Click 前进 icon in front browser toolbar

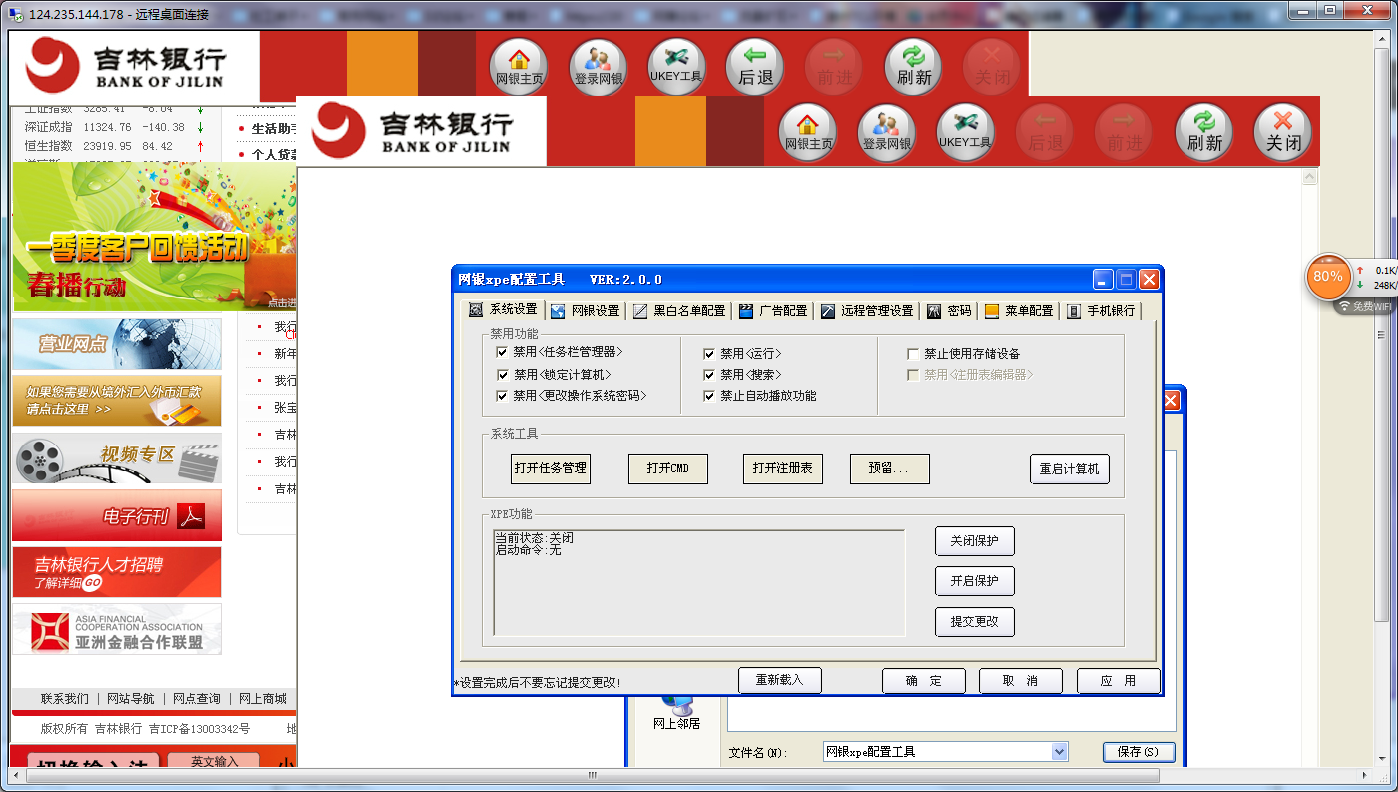coord(1124,132)
